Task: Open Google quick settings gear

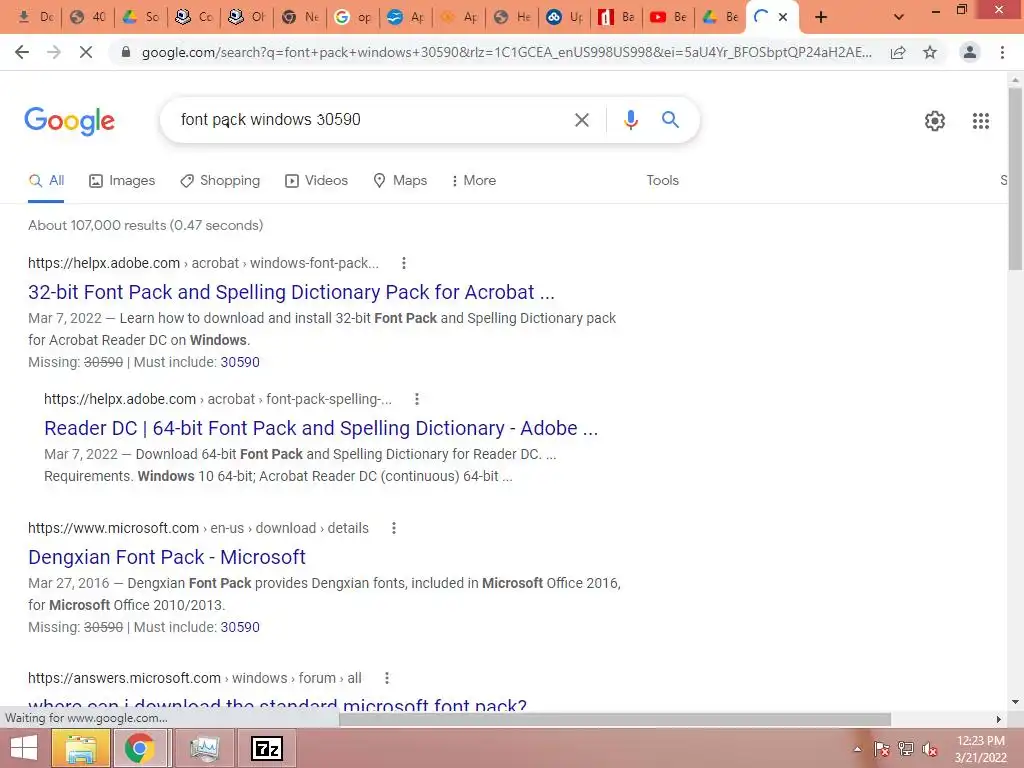Action: pos(935,121)
